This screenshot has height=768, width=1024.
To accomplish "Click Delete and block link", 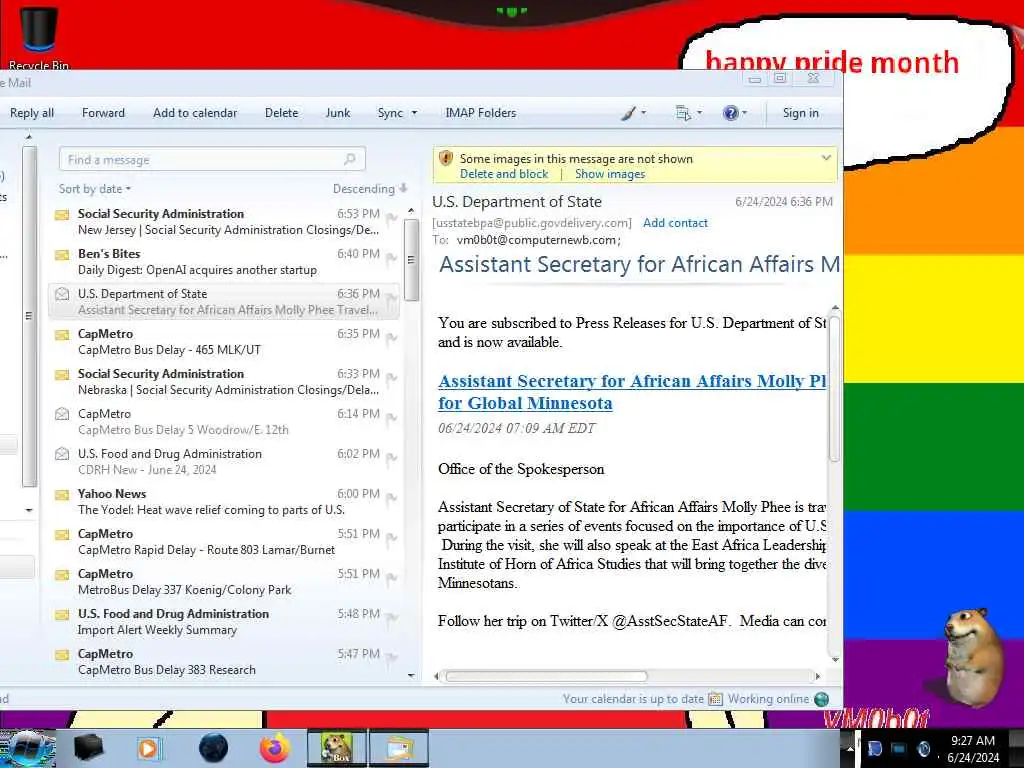I will 504,174.
